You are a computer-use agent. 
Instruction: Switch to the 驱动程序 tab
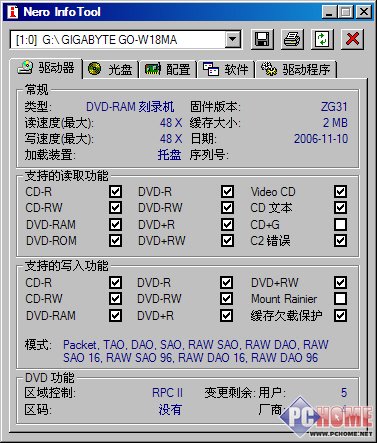(x=296, y=69)
